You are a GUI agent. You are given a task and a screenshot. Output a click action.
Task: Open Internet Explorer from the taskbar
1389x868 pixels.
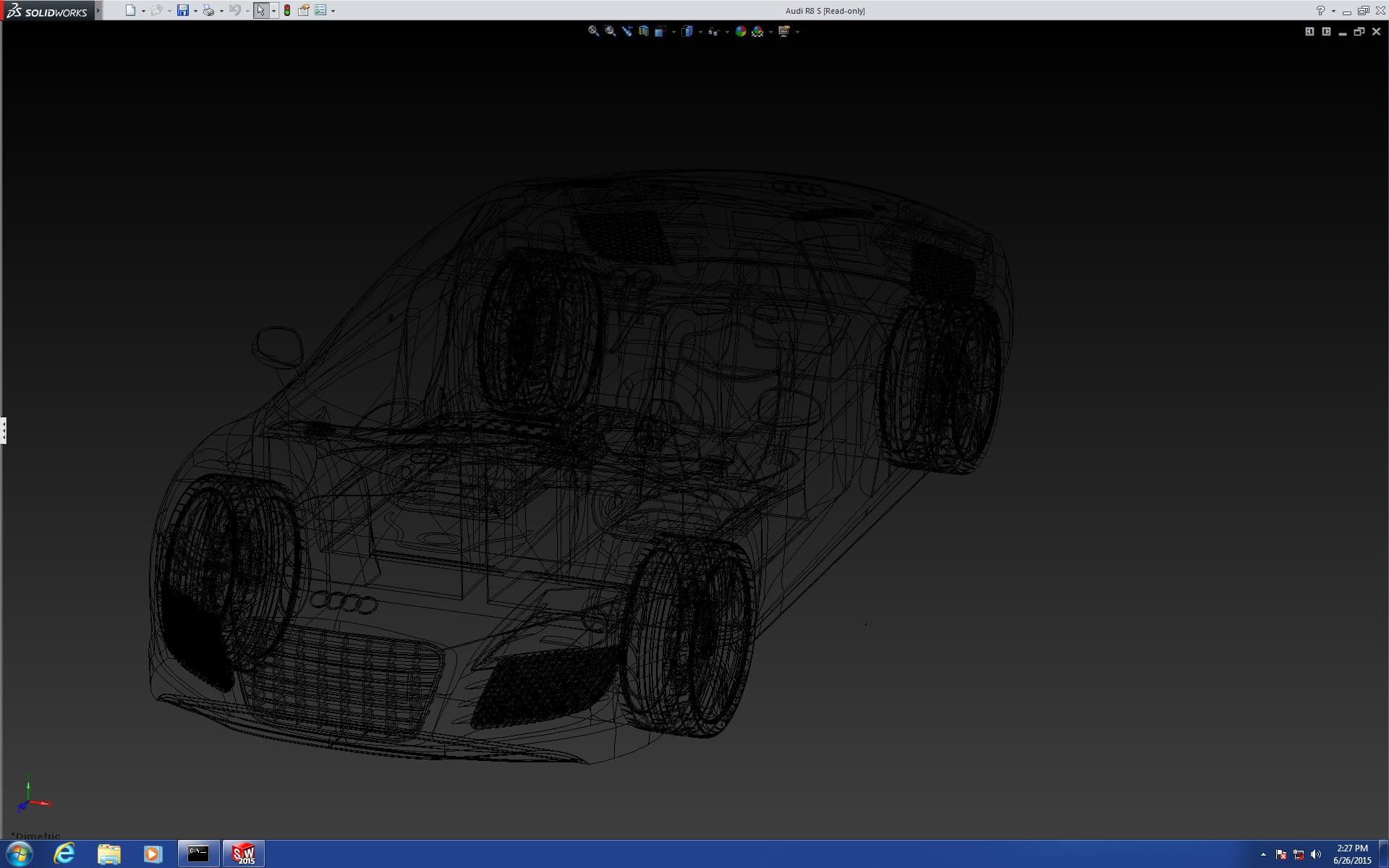click(64, 854)
